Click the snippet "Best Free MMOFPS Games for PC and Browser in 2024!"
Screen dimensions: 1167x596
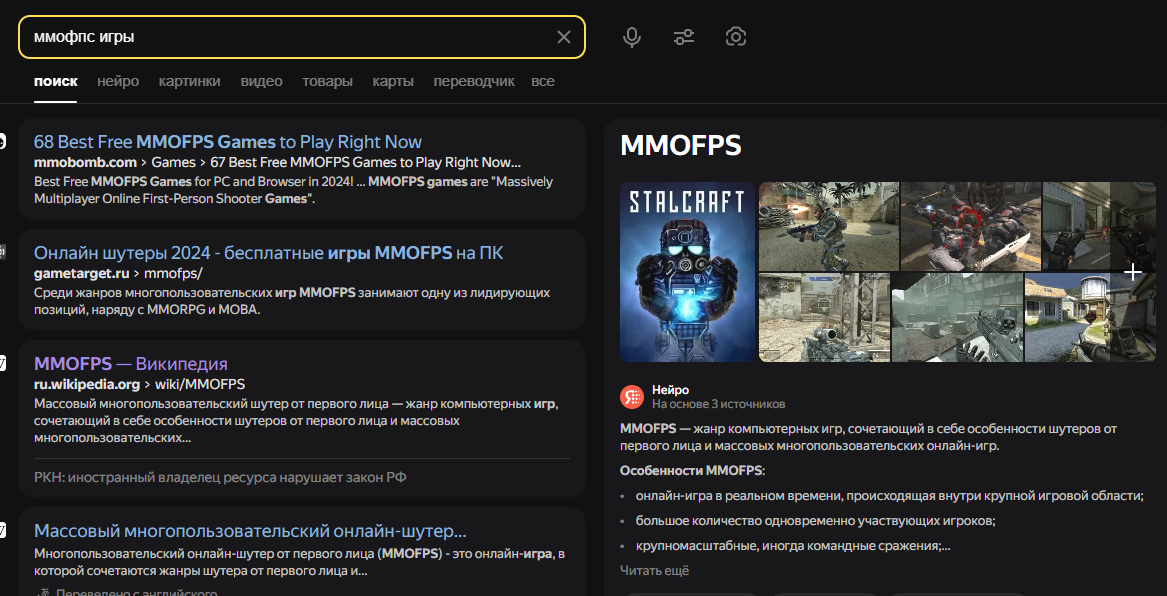pos(294,190)
